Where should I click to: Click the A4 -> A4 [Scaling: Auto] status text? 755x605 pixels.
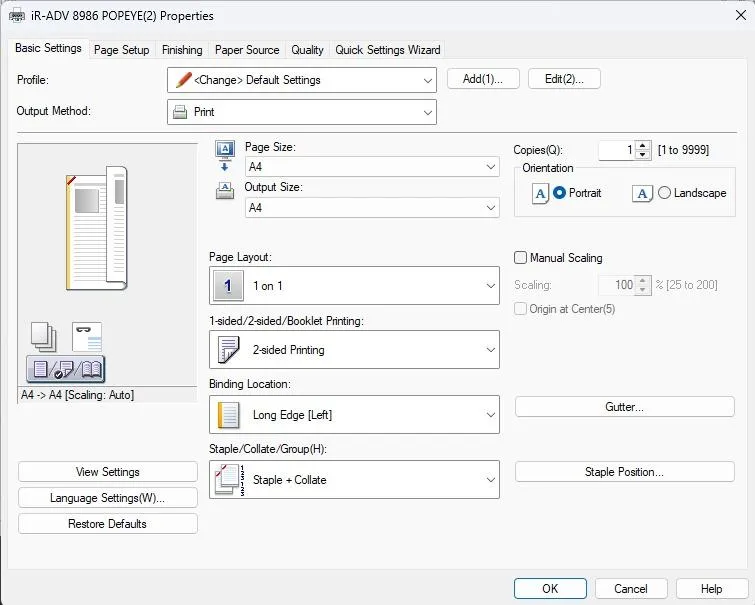(78, 395)
